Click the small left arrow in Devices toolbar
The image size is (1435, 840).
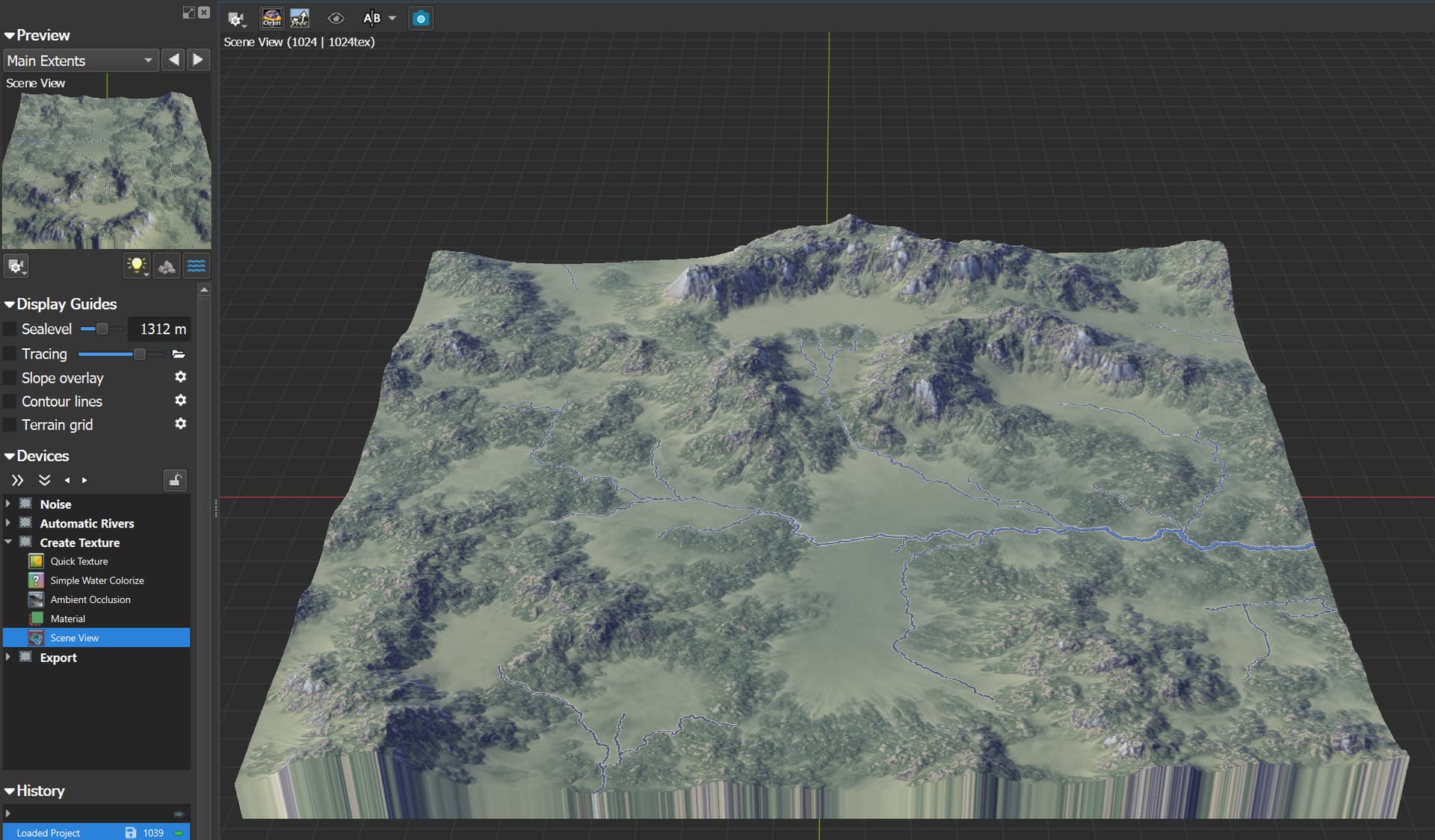pyautogui.click(x=67, y=480)
